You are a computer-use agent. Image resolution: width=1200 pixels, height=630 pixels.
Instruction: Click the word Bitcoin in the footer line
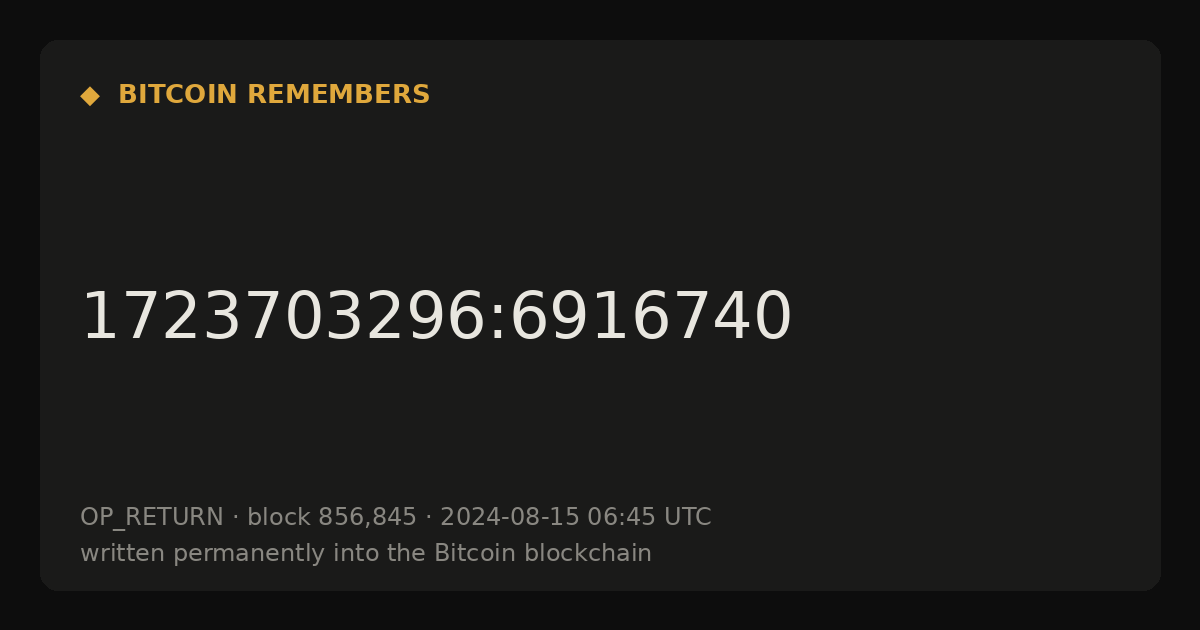(467, 553)
